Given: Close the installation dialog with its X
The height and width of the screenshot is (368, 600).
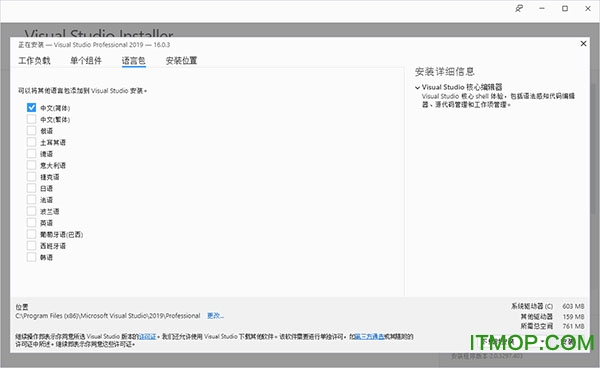Looking at the screenshot, I should [583, 44].
